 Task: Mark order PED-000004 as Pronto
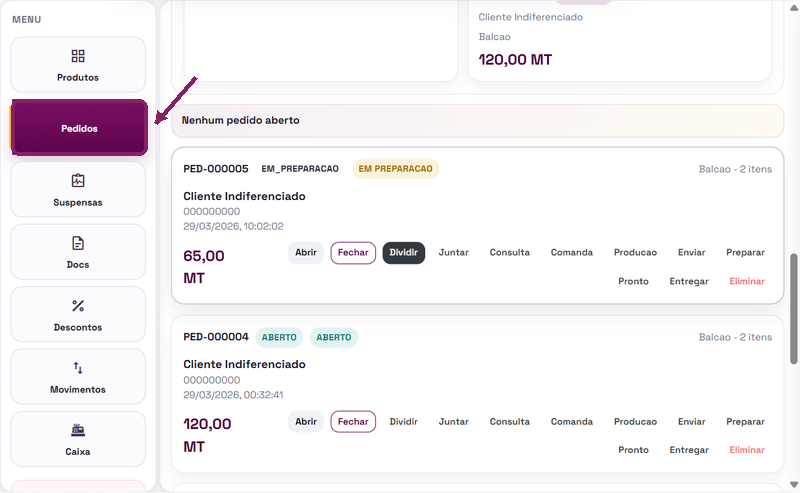634,450
